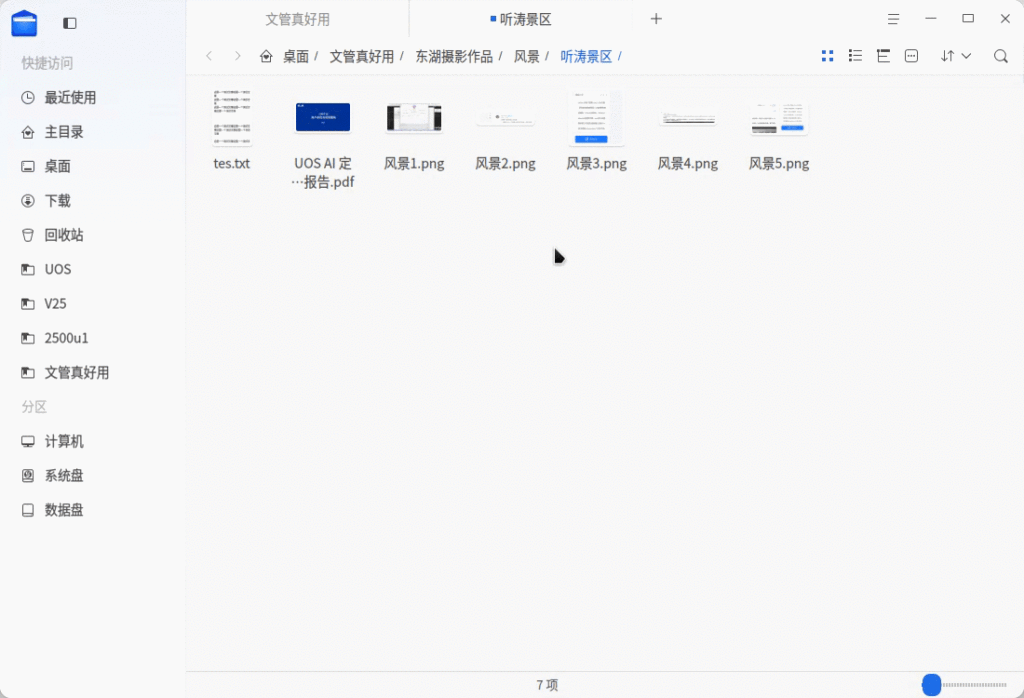This screenshot has height=698, width=1024.
Task: Add a new tab with plus button
Action: coord(656,19)
